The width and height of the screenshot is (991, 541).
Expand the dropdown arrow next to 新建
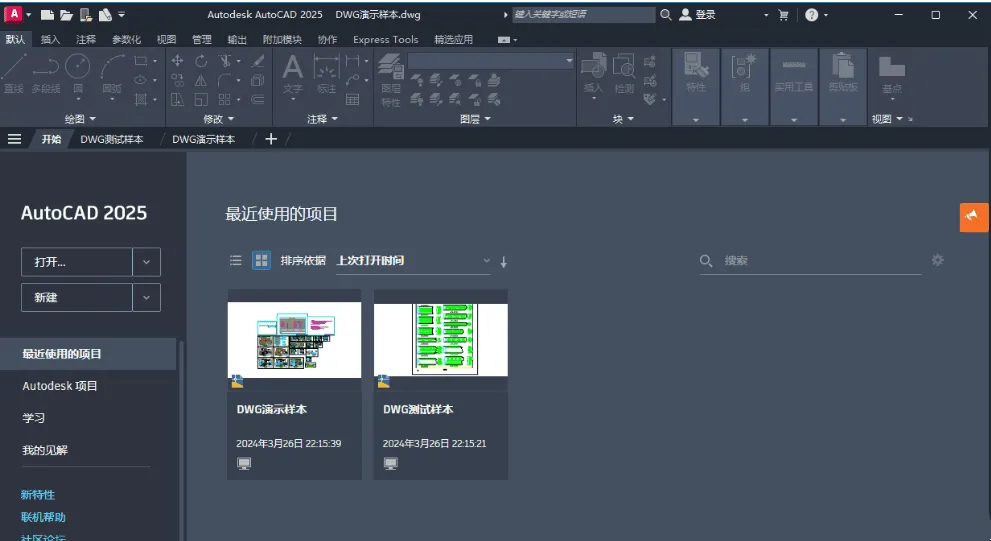146,297
